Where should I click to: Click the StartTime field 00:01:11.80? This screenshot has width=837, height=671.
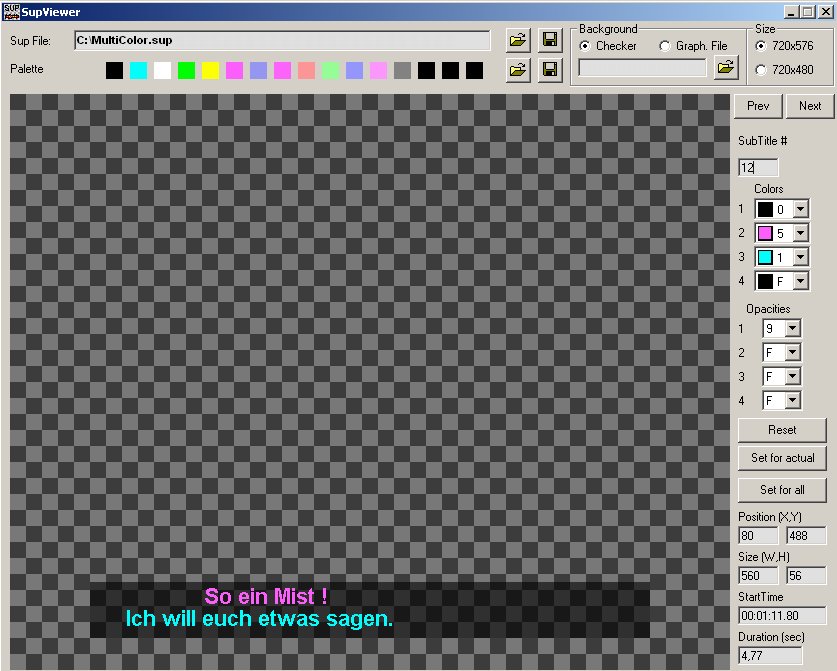click(x=782, y=615)
